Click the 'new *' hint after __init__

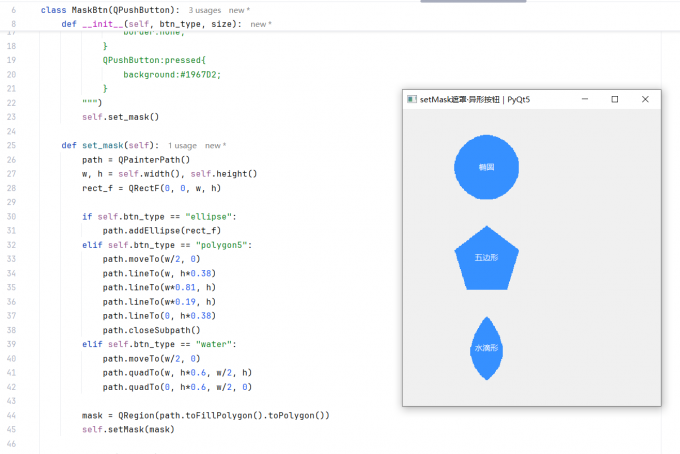tap(261, 24)
